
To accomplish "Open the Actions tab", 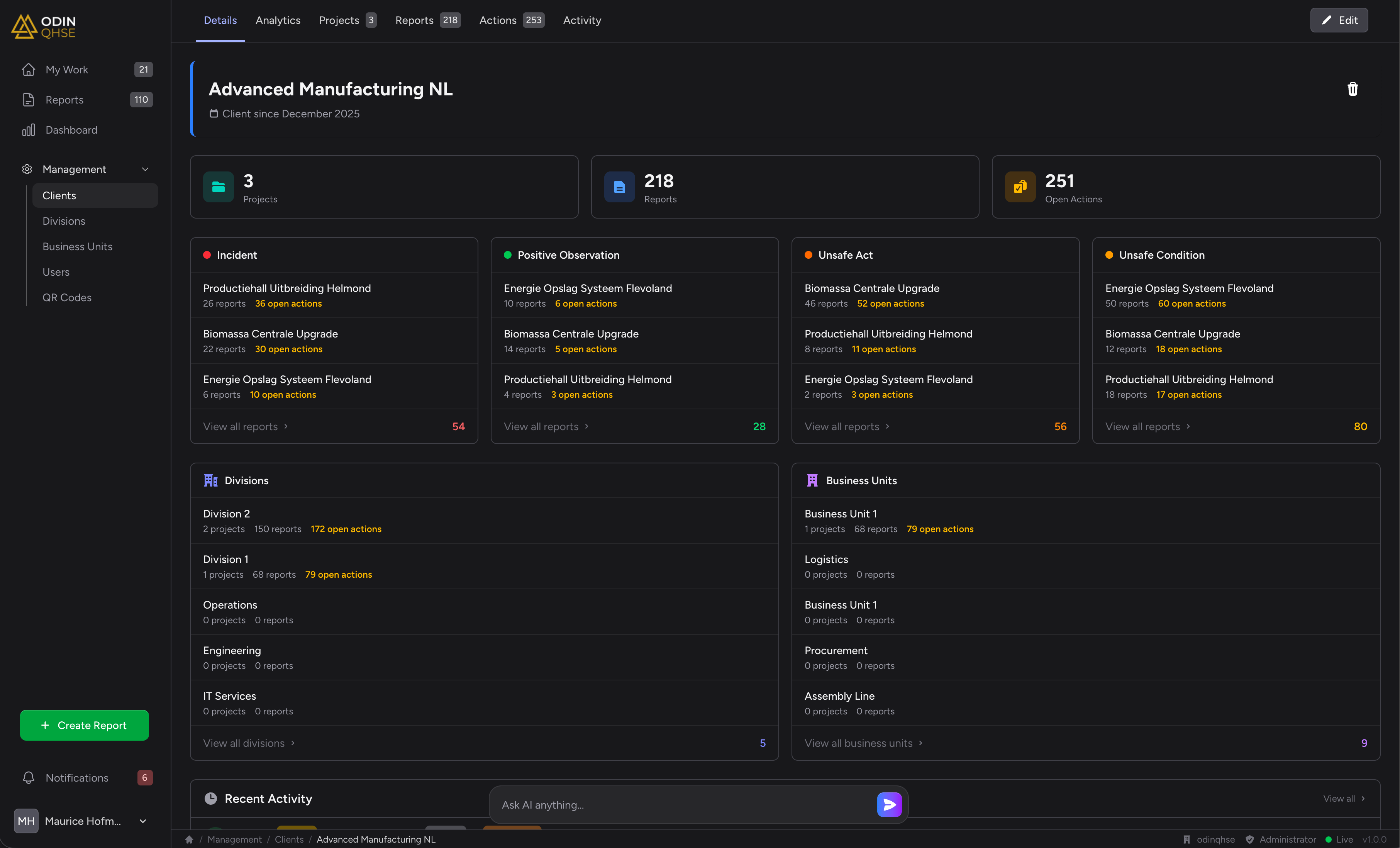I will (497, 20).
